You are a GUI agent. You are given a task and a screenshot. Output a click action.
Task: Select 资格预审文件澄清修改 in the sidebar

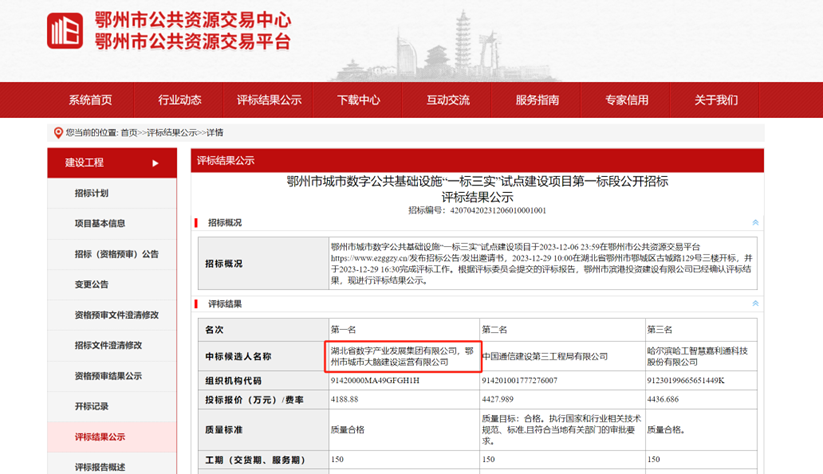[x=112, y=315]
